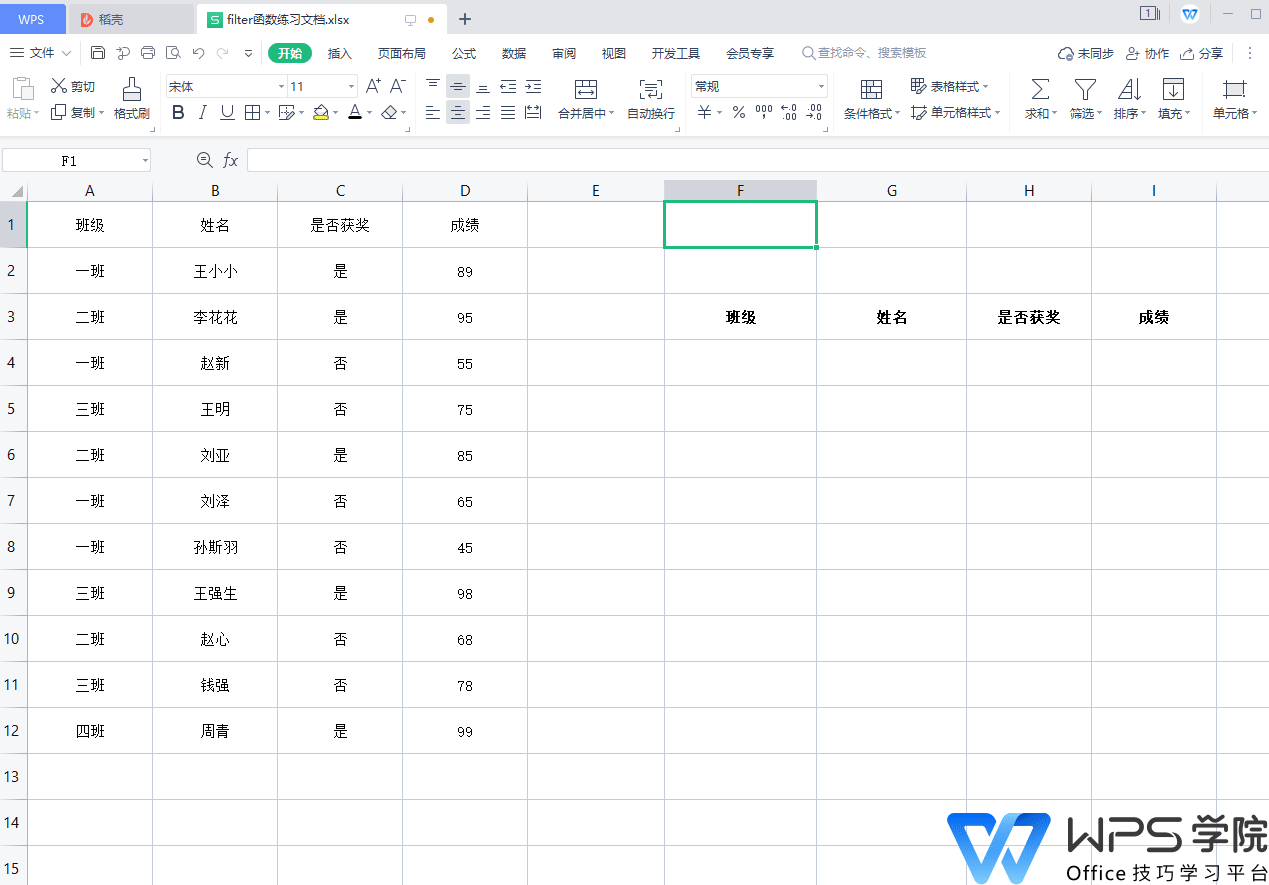Switch to the 公式 ribbon tab
Viewport: 1269px width, 885px height.
pyautogui.click(x=464, y=53)
